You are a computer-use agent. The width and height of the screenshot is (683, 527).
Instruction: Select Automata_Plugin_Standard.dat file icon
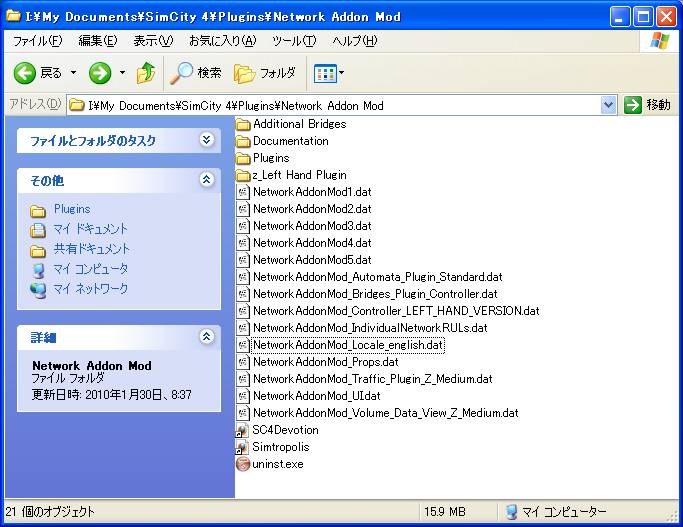pyautogui.click(x=243, y=277)
